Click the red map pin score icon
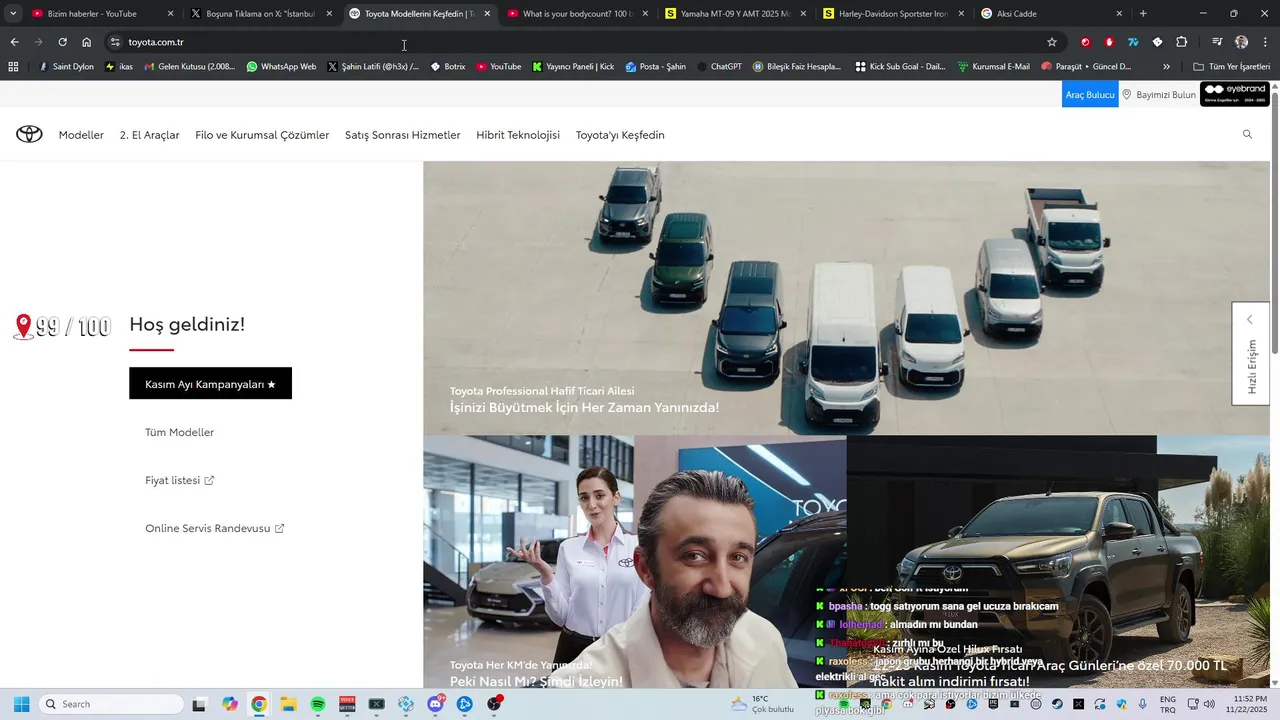 point(23,327)
